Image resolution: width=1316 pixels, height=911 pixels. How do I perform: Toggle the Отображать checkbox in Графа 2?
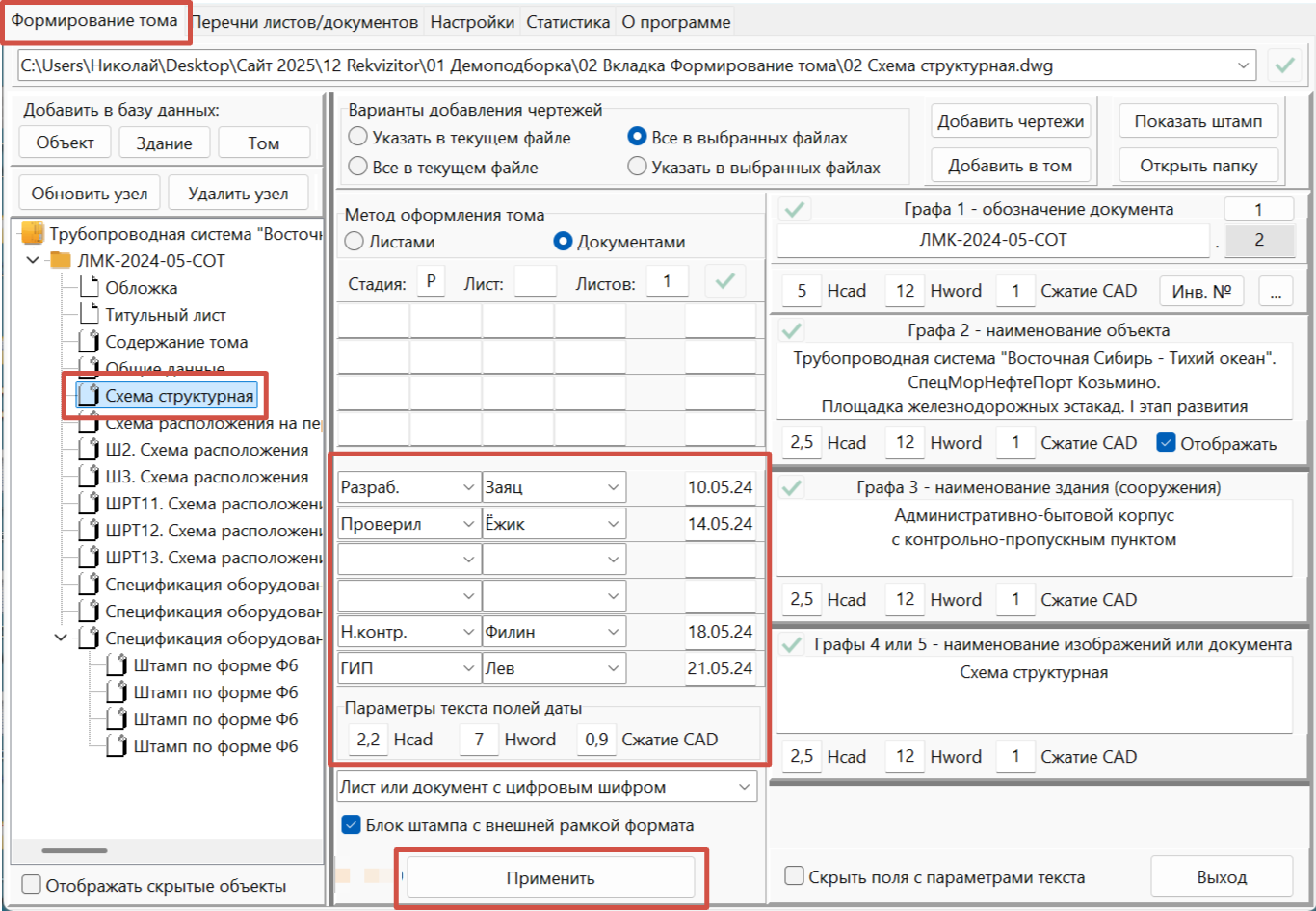1166,443
